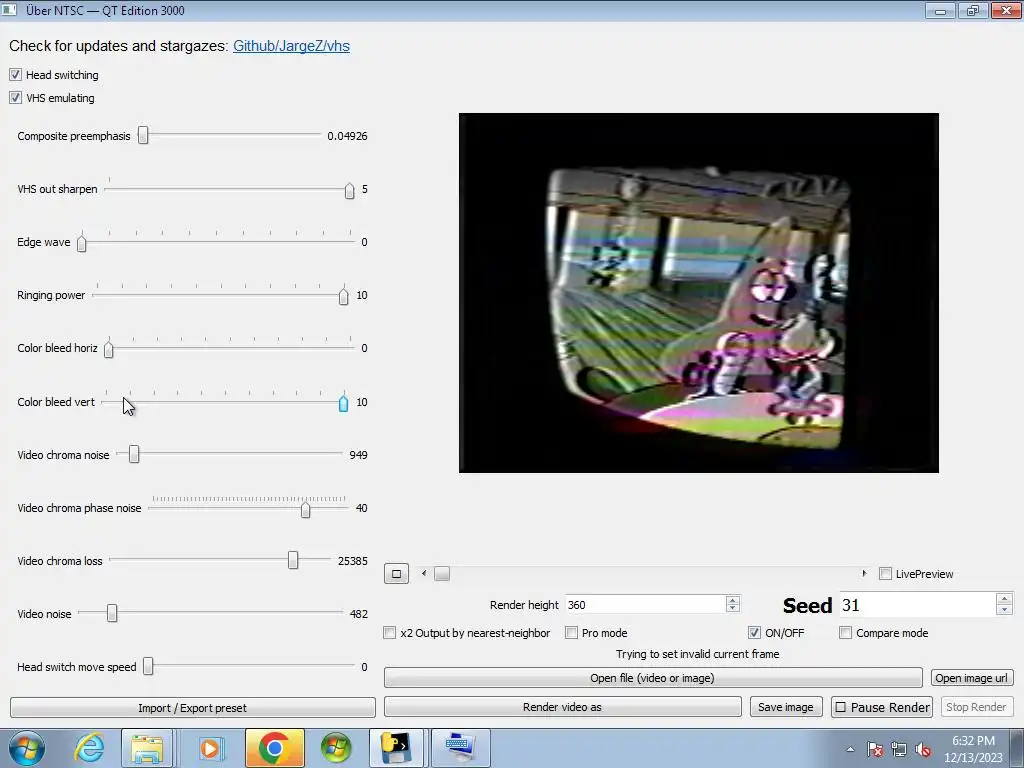Click the Ringing power slider handle
This screenshot has height=768, width=1024.
click(344, 296)
